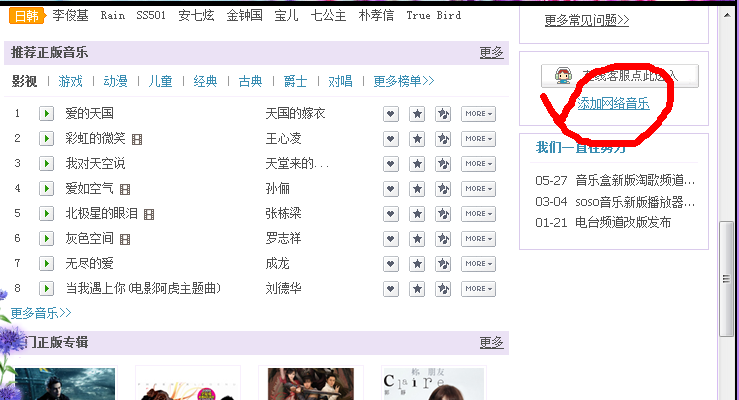Play the song 北极星的眼泪
The height and width of the screenshot is (400, 739).
coord(46,213)
